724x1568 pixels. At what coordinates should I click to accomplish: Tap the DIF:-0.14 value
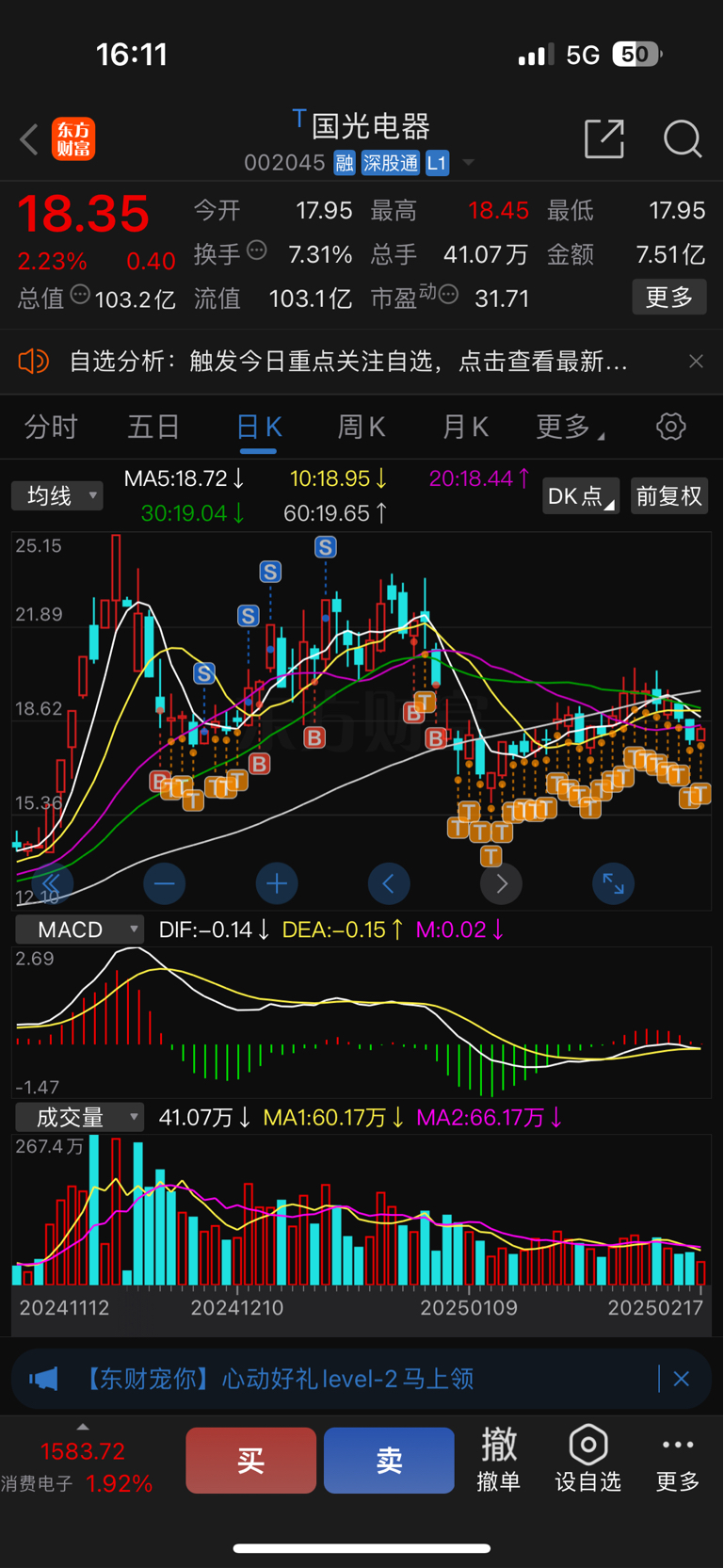pos(215,929)
